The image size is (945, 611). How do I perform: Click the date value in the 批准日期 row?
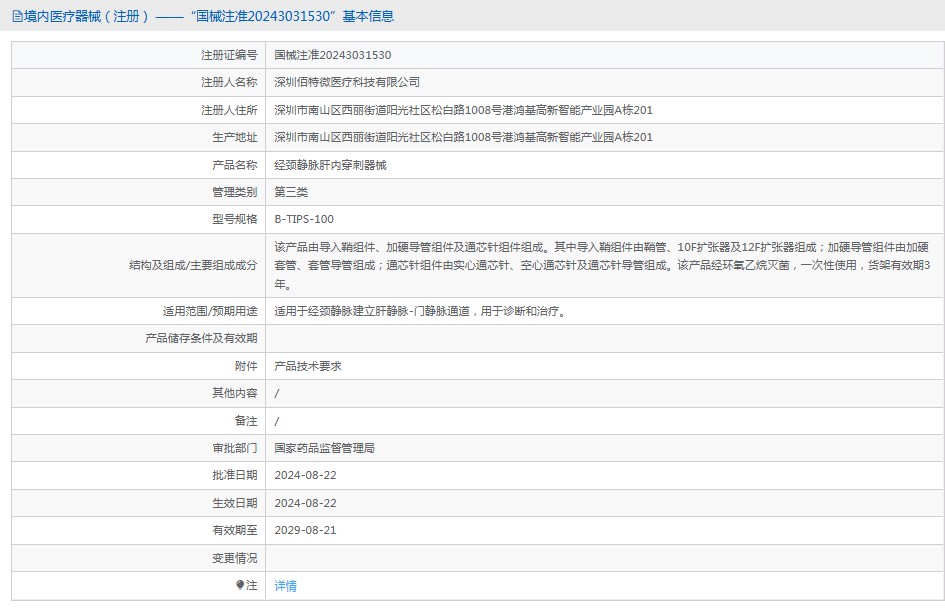point(305,475)
